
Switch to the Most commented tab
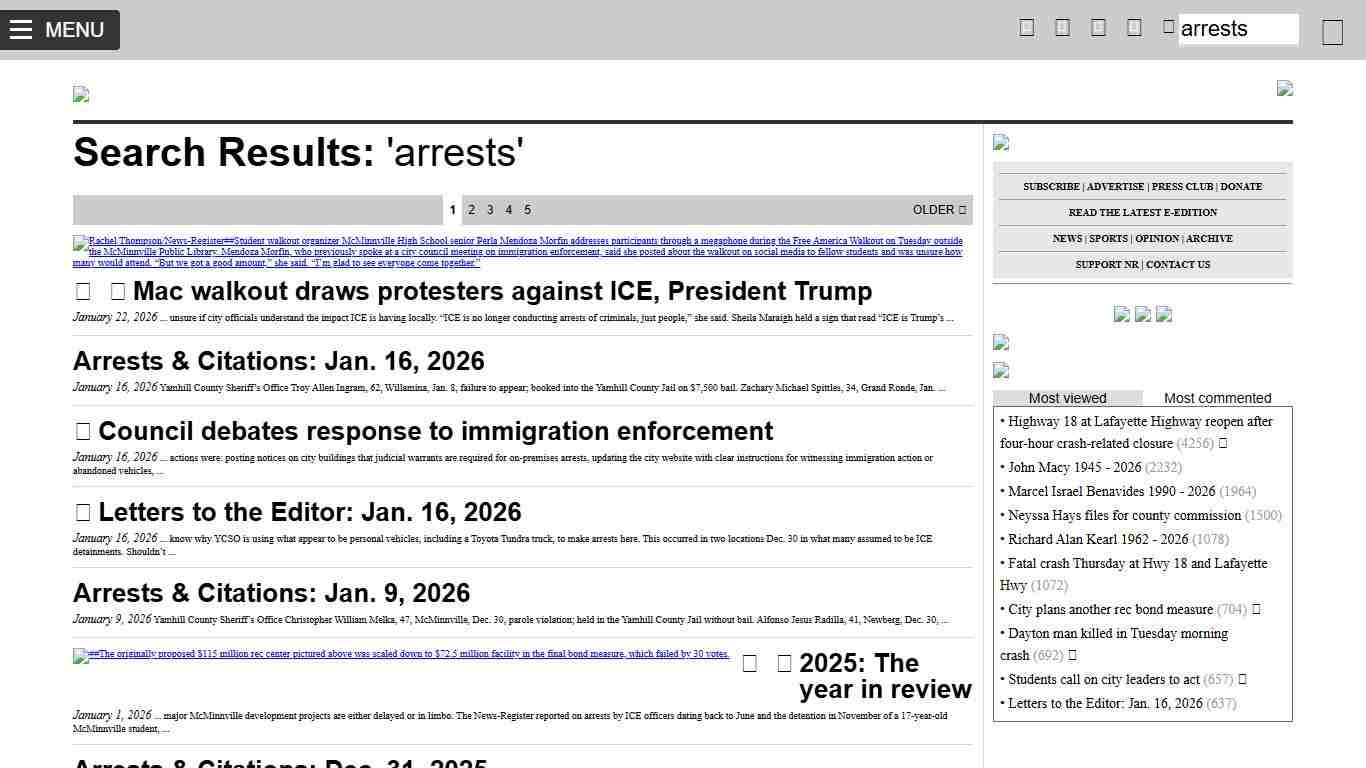tap(1217, 398)
